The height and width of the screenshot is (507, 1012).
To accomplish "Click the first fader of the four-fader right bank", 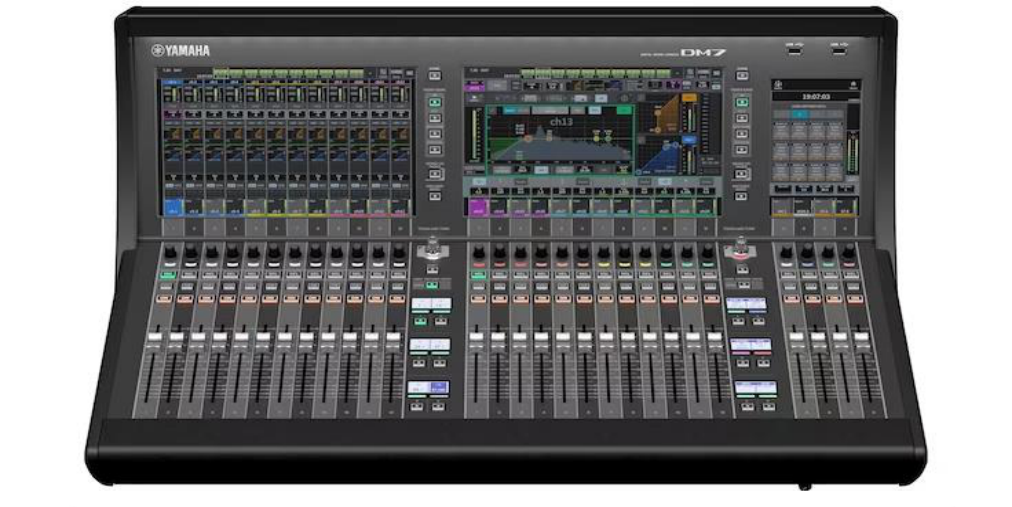I will pyautogui.click(x=796, y=339).
